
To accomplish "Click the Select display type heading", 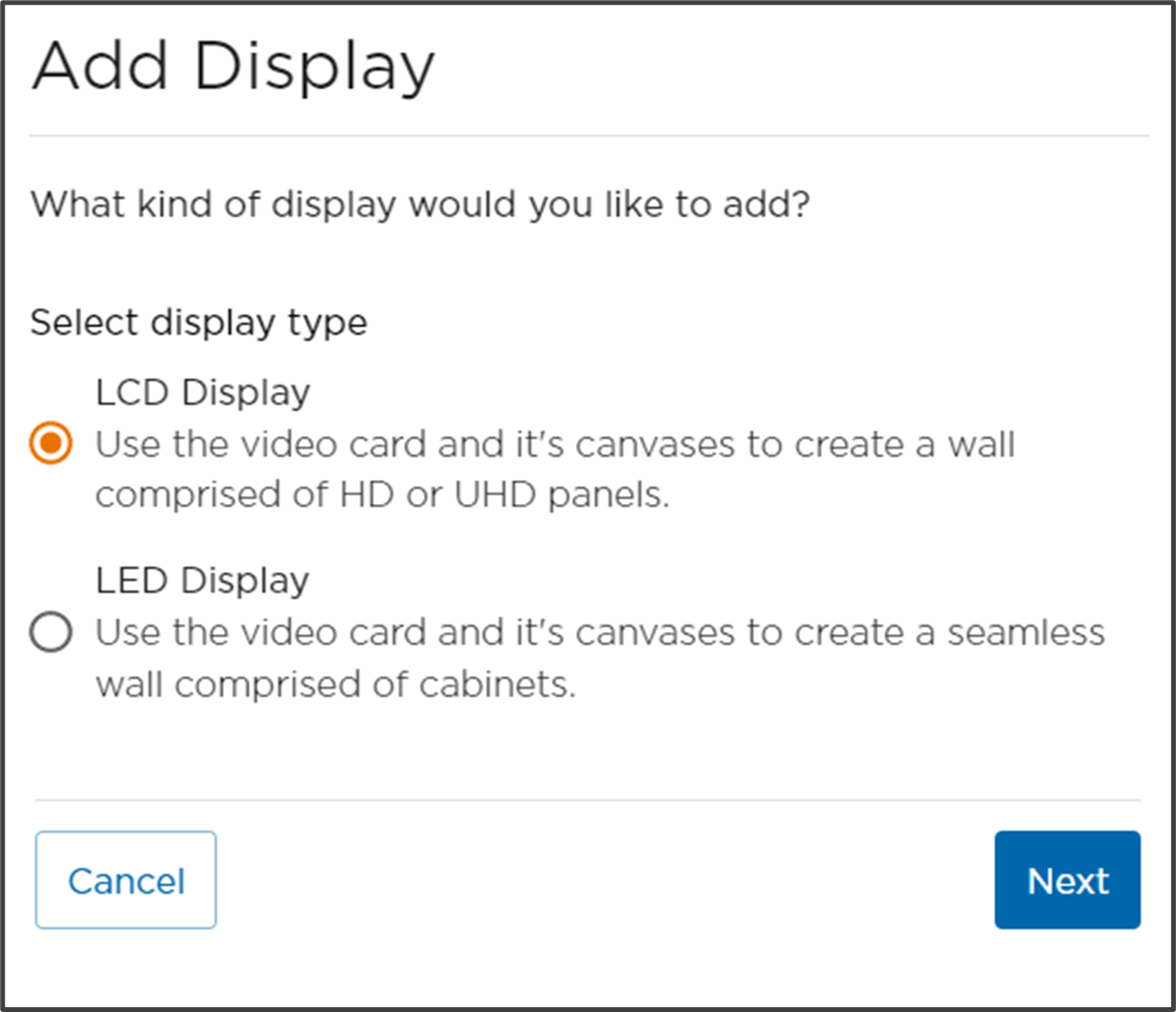I will 199,322.
